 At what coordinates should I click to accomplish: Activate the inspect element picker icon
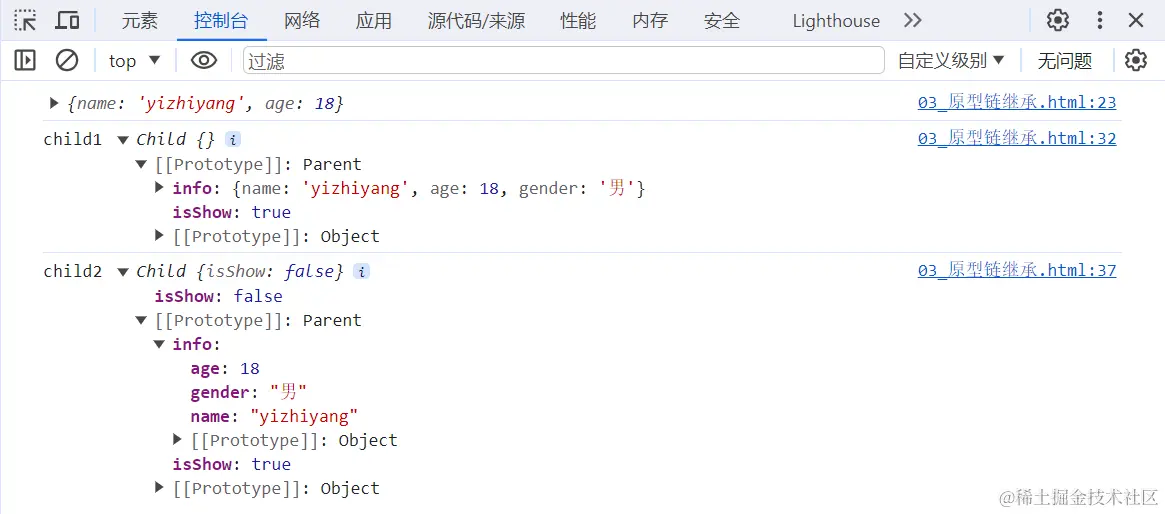[x=25, y=20]
